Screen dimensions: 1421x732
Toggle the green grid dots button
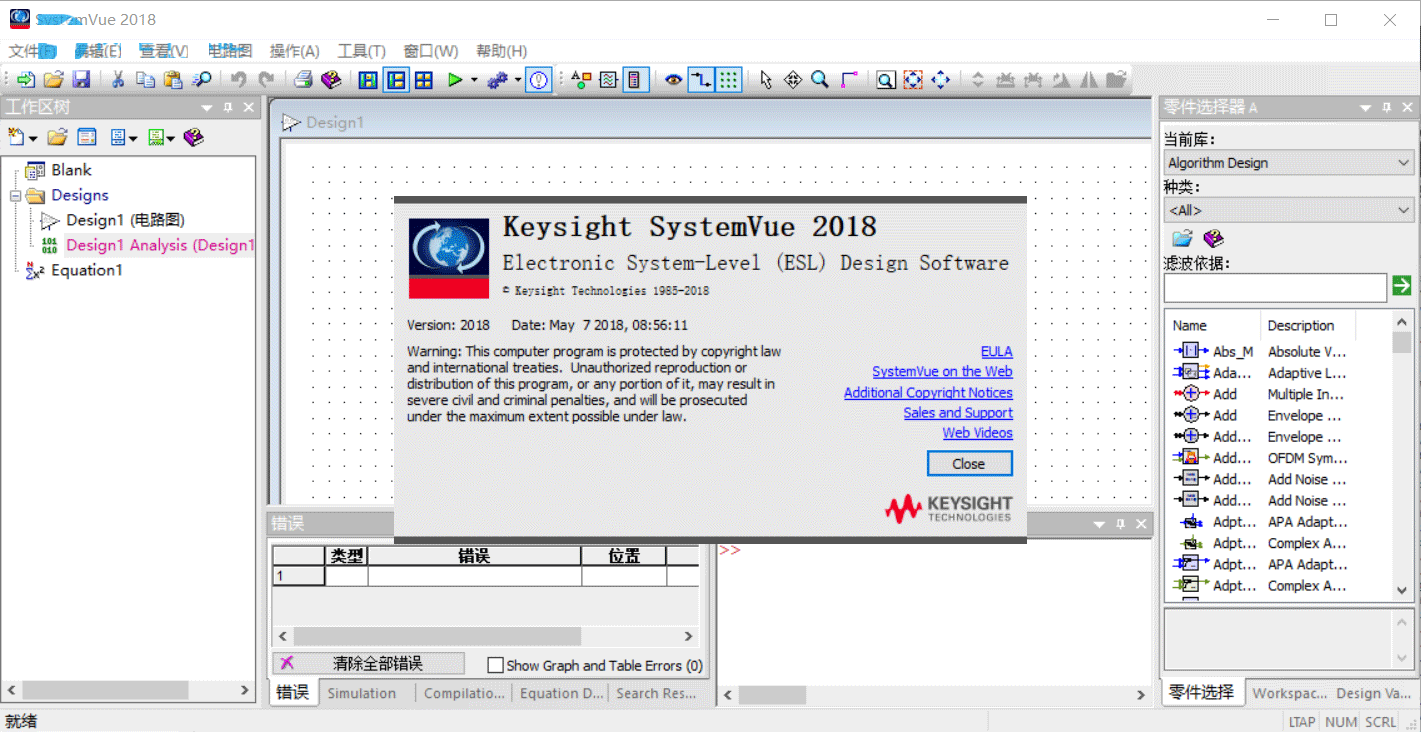pos(729,80)
